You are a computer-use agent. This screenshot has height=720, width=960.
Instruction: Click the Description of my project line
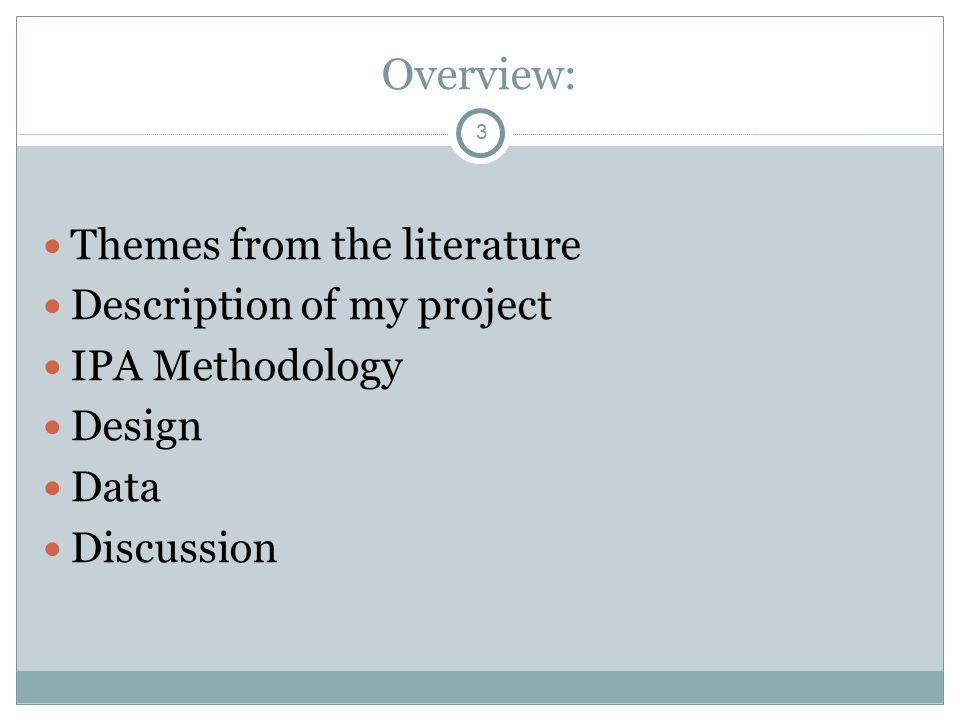click(312, 306)
